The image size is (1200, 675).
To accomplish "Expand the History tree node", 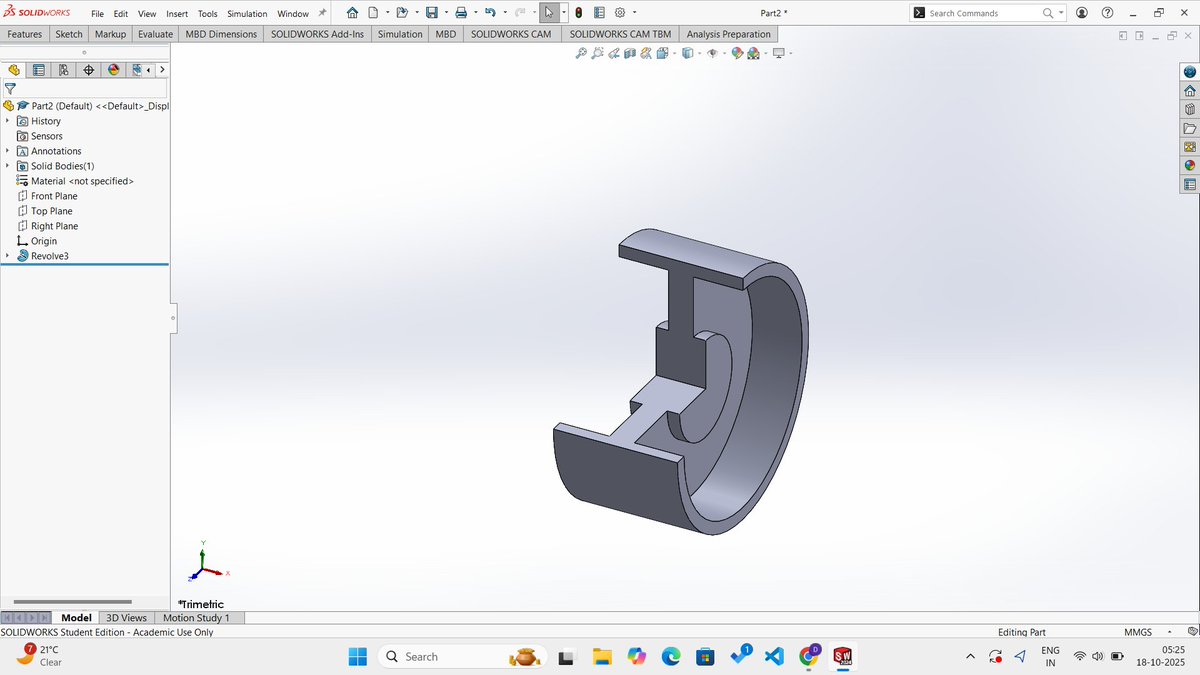I will pyautogui.click(x=8, y=121).
